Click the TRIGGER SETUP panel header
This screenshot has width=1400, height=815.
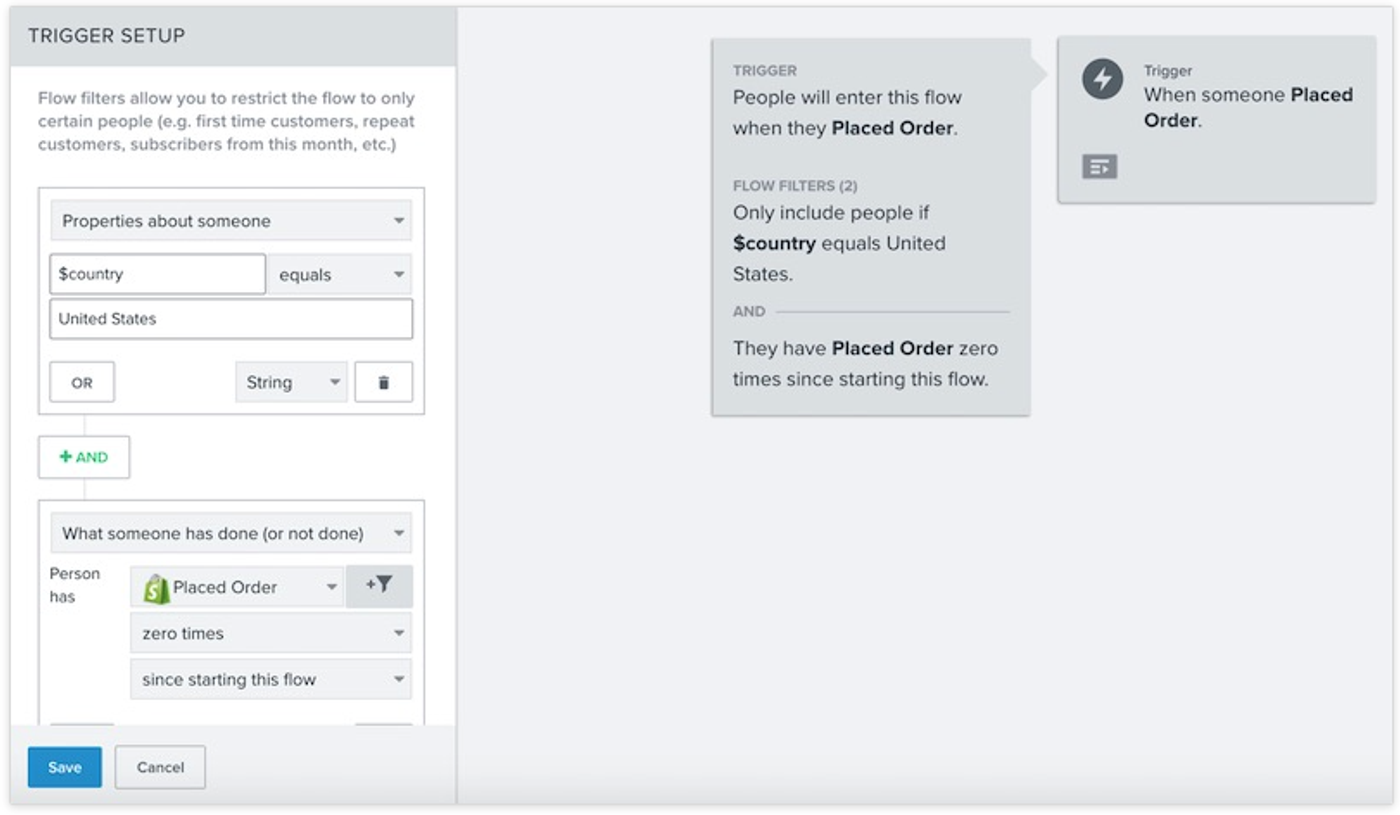pyautogui.click(x=233, y=36)
